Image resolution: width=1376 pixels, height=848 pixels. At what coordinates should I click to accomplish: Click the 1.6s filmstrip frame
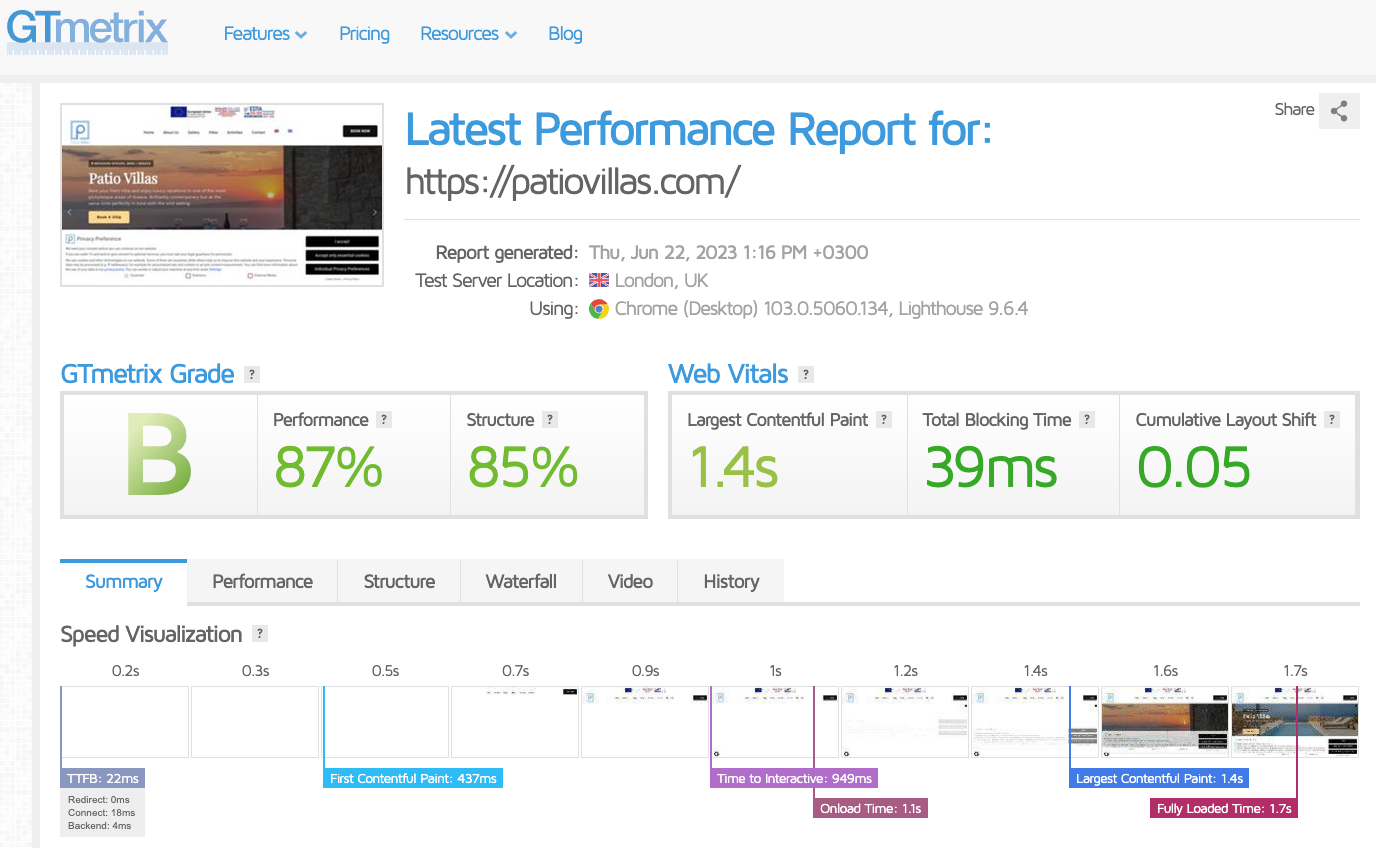click(x=1165, y=722)
